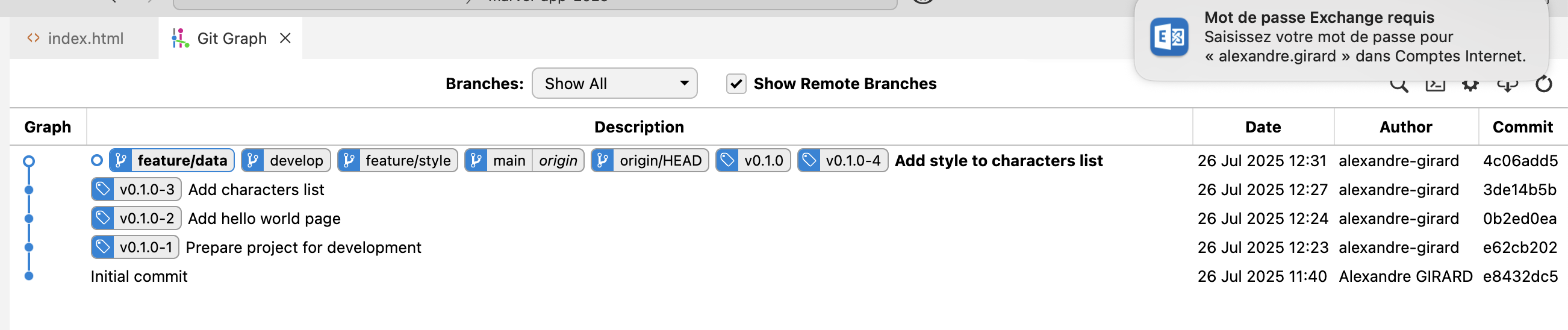The width and height of the screenshot is (1568, 330).
Task: Open the Branches Show All dropdown
Action: coord(614,84)
